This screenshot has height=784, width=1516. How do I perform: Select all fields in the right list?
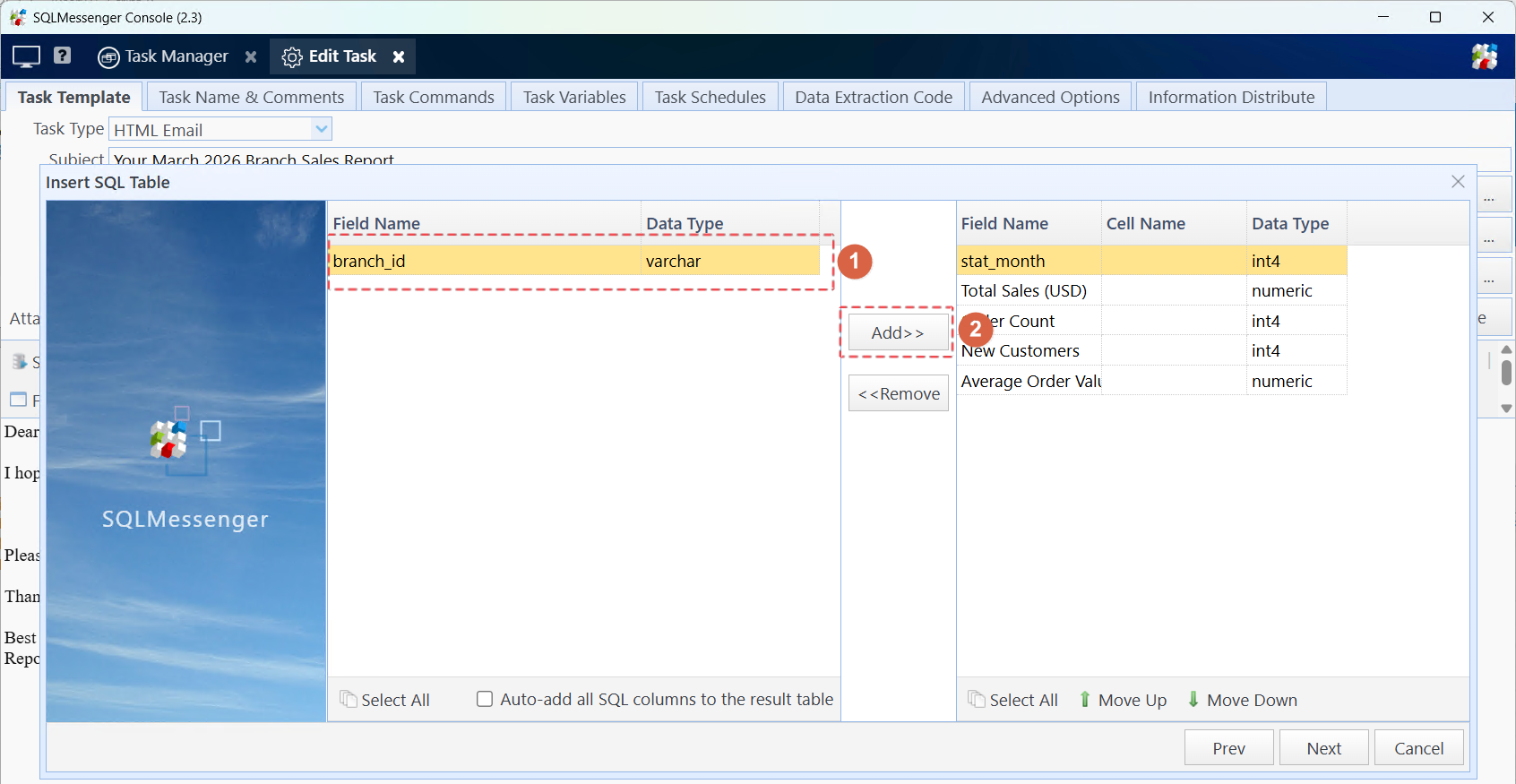click(1013, 700)
